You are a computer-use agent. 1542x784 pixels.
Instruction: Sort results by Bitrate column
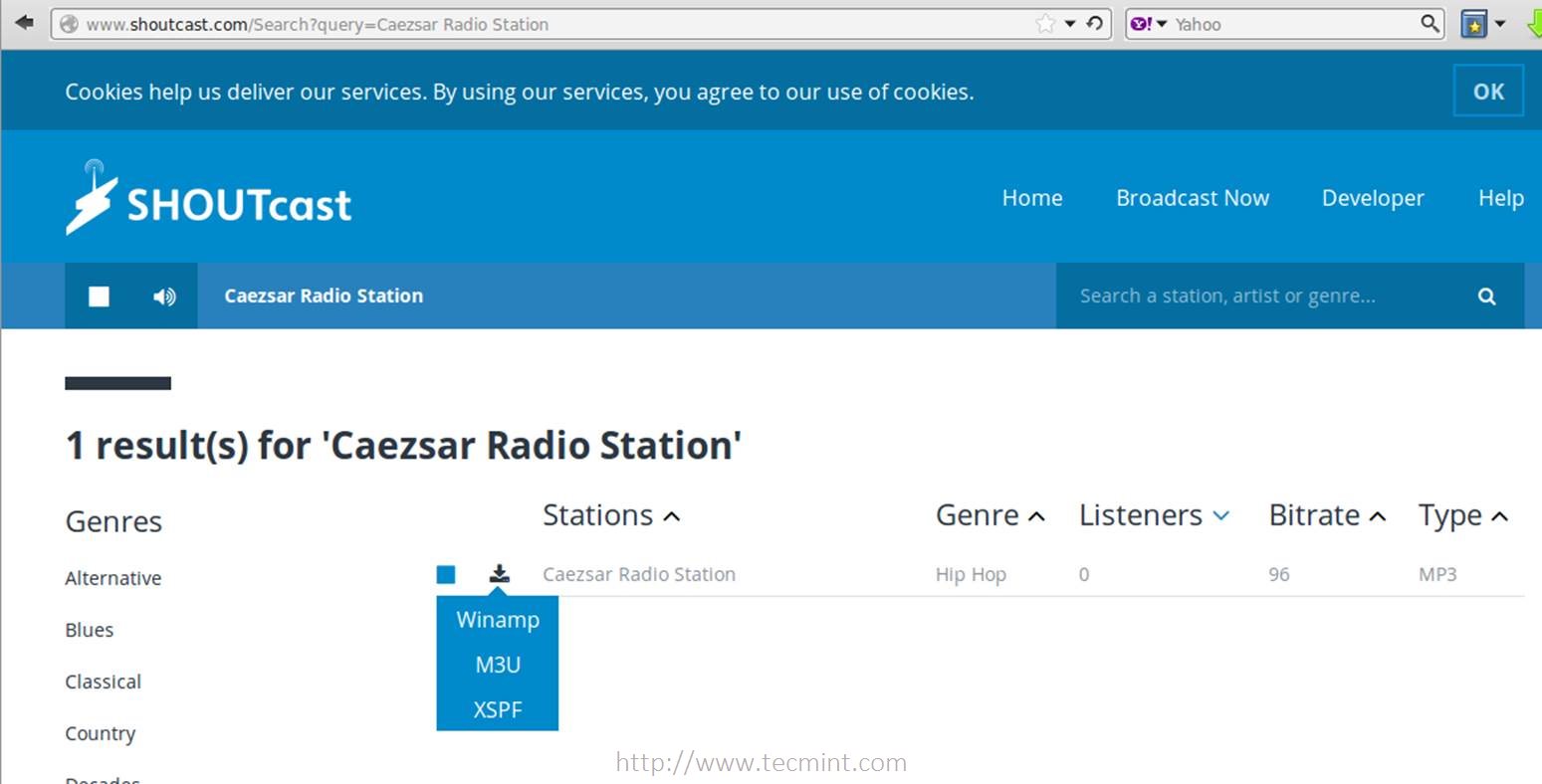click(1327, 515)
